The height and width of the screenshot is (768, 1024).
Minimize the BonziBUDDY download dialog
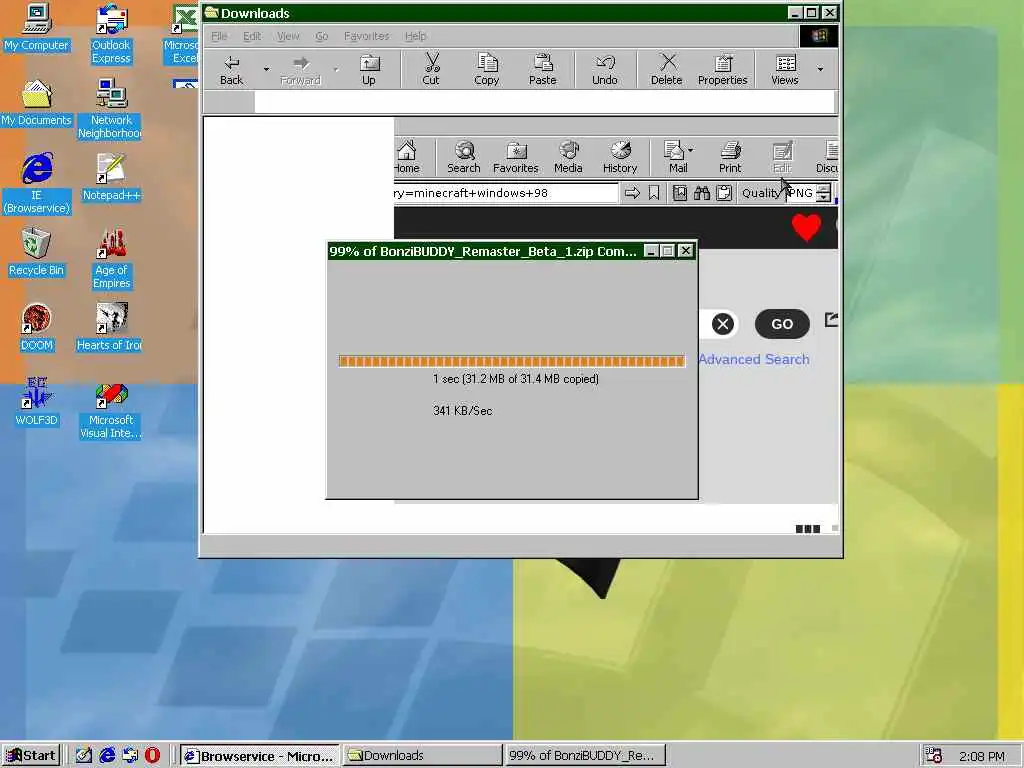[x=651, y=251]
